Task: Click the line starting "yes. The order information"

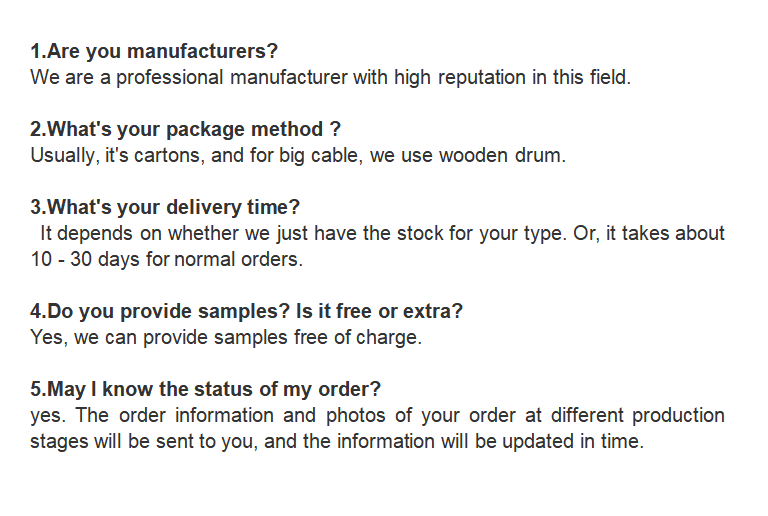Action: click(x=377, y=414)
